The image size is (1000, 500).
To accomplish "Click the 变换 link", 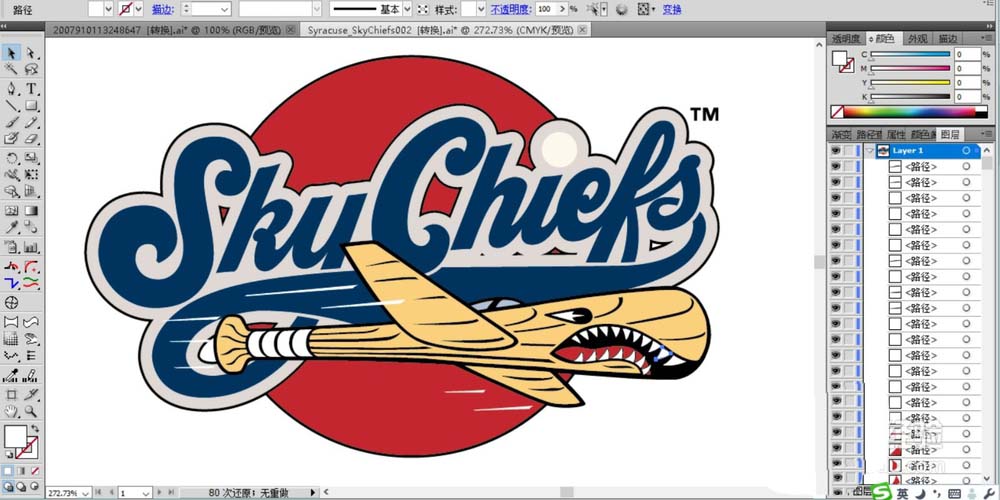I will coord(672,9).
